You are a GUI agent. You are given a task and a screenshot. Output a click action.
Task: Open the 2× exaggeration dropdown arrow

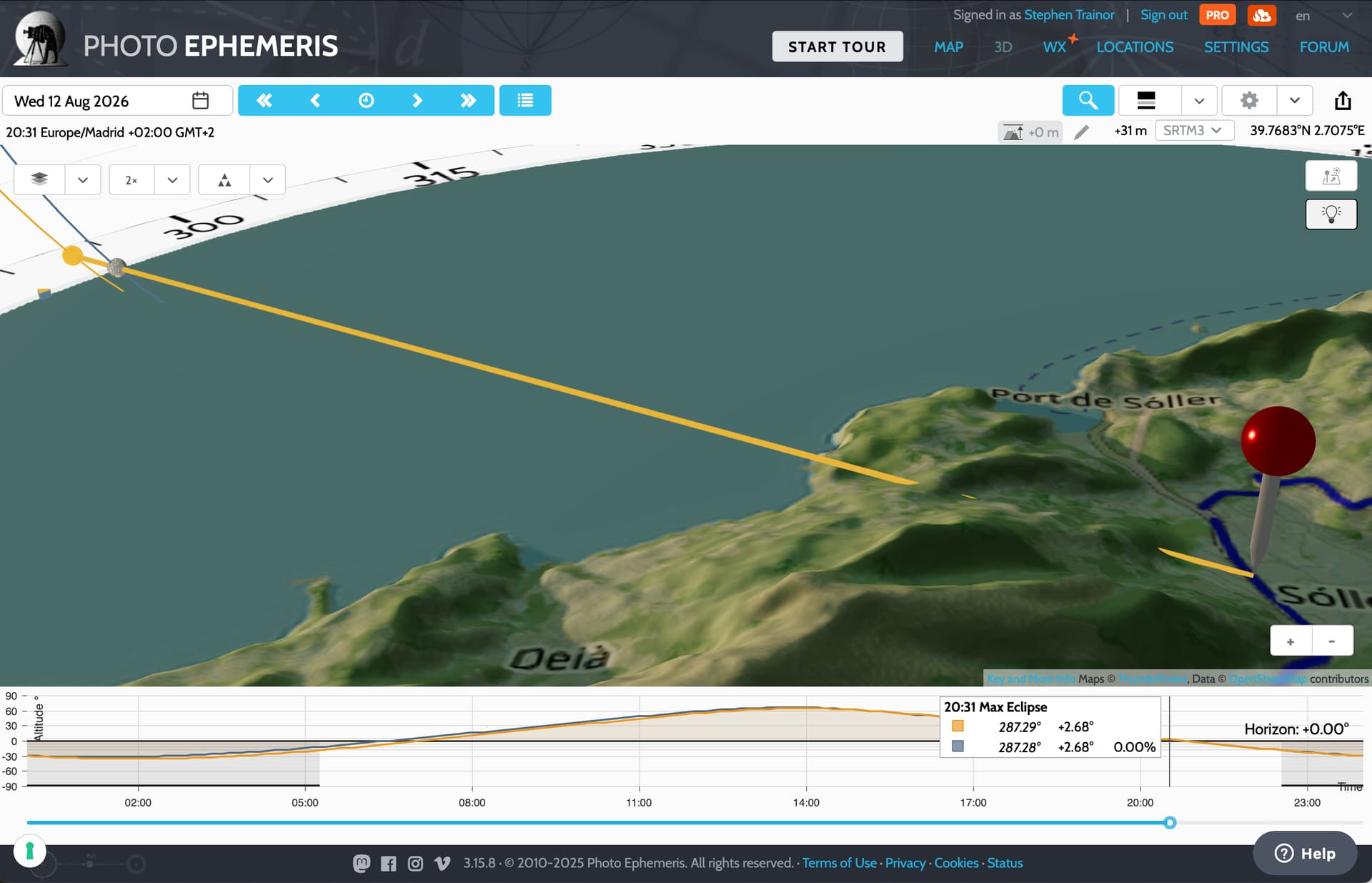click(x=172, y=180)
